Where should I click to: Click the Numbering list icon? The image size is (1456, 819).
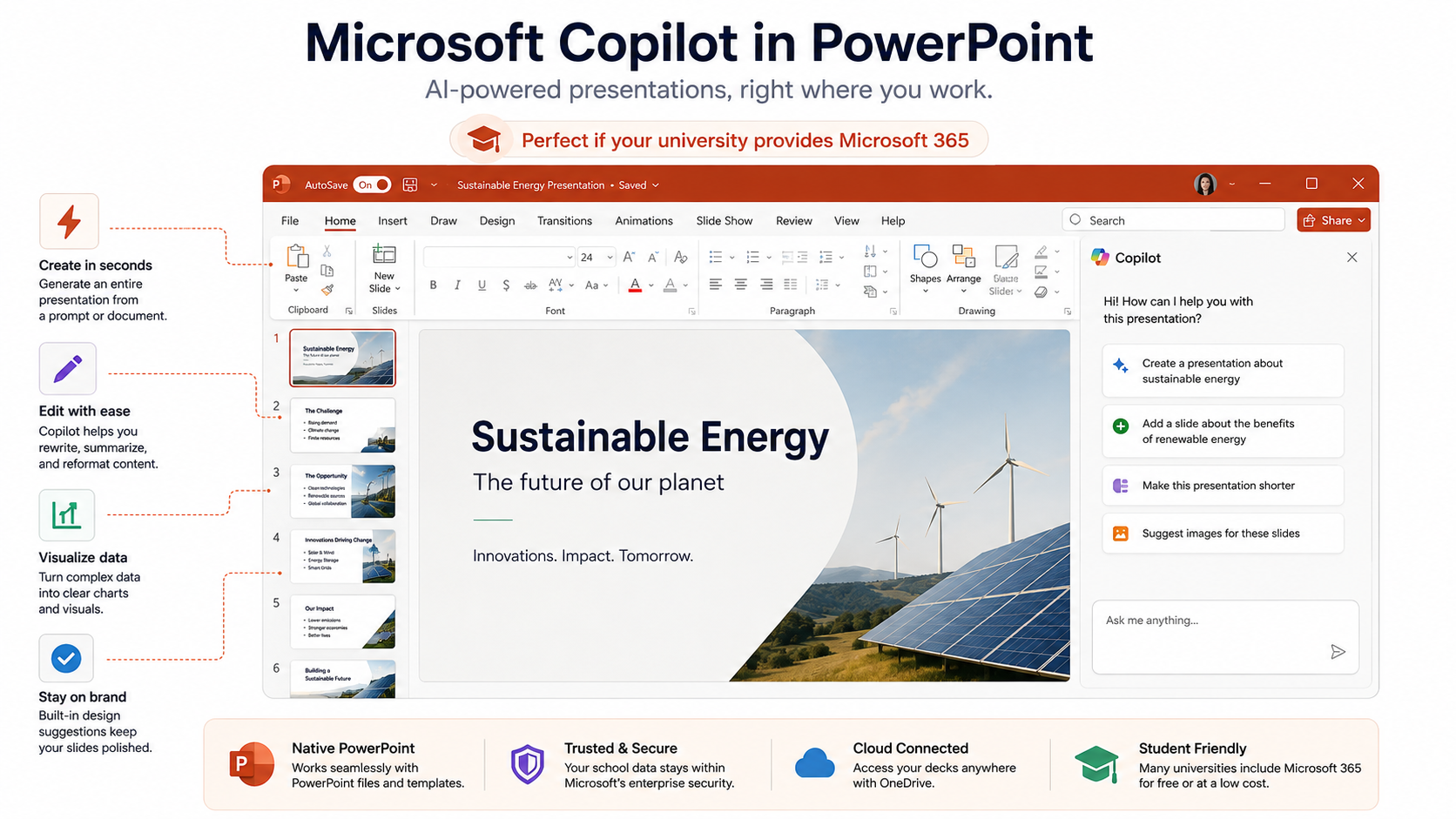coord(753,257)
